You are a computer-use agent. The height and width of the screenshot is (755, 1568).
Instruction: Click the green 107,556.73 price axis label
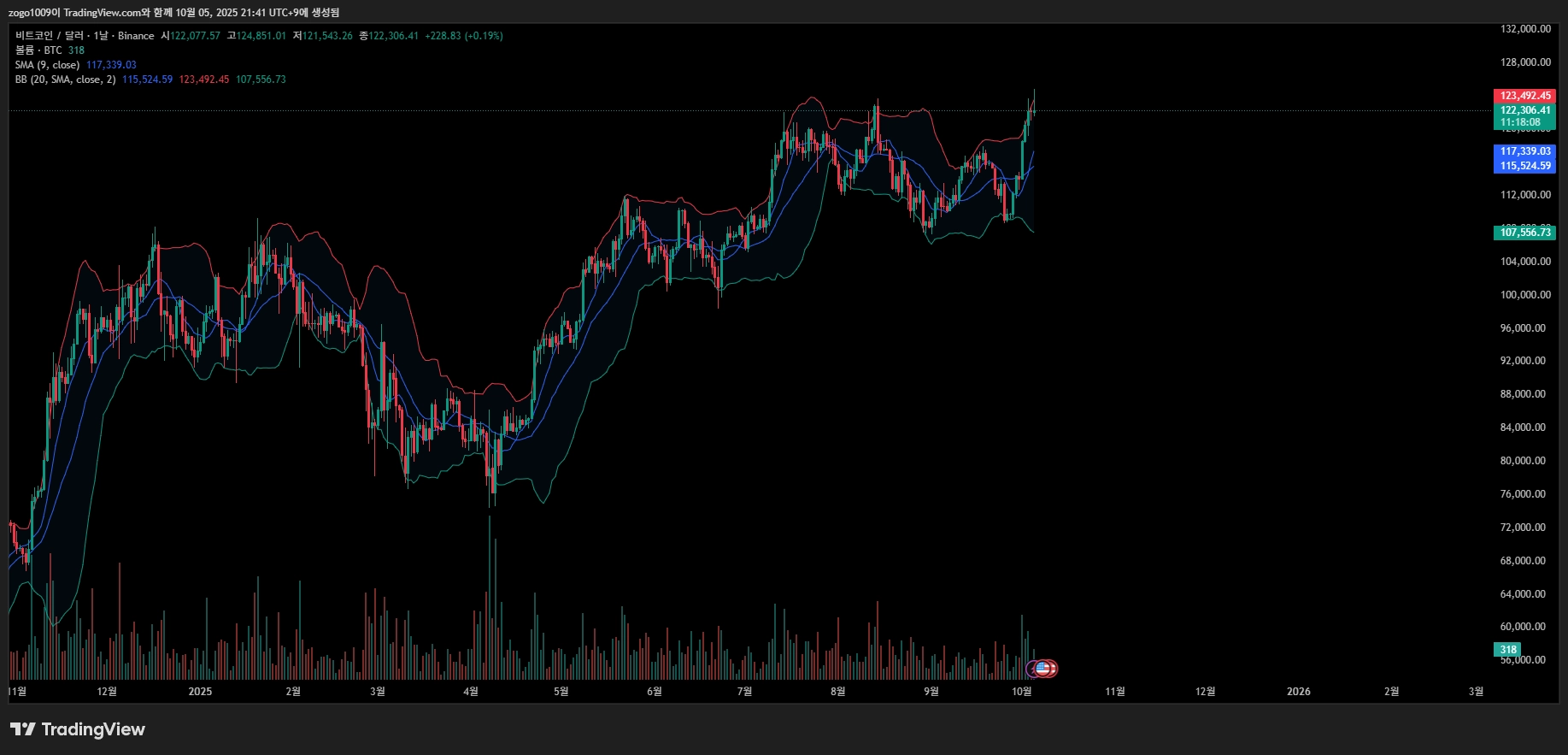[1524, 233]
